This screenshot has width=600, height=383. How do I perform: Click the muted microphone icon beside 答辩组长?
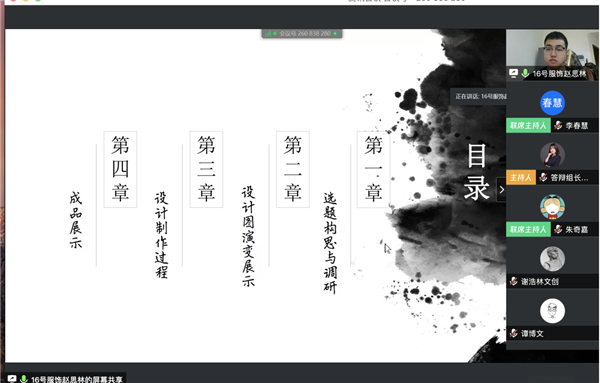(x=543, y=178)
